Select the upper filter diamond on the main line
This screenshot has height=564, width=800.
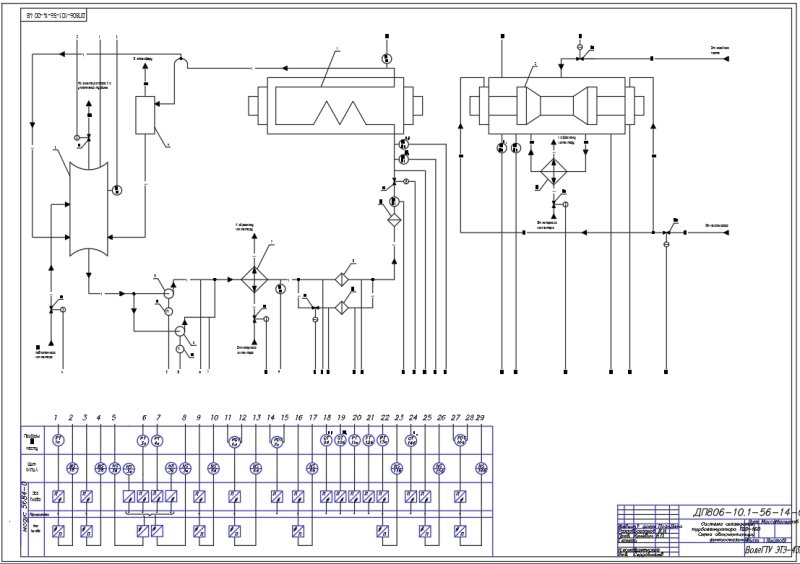(341, 279)
